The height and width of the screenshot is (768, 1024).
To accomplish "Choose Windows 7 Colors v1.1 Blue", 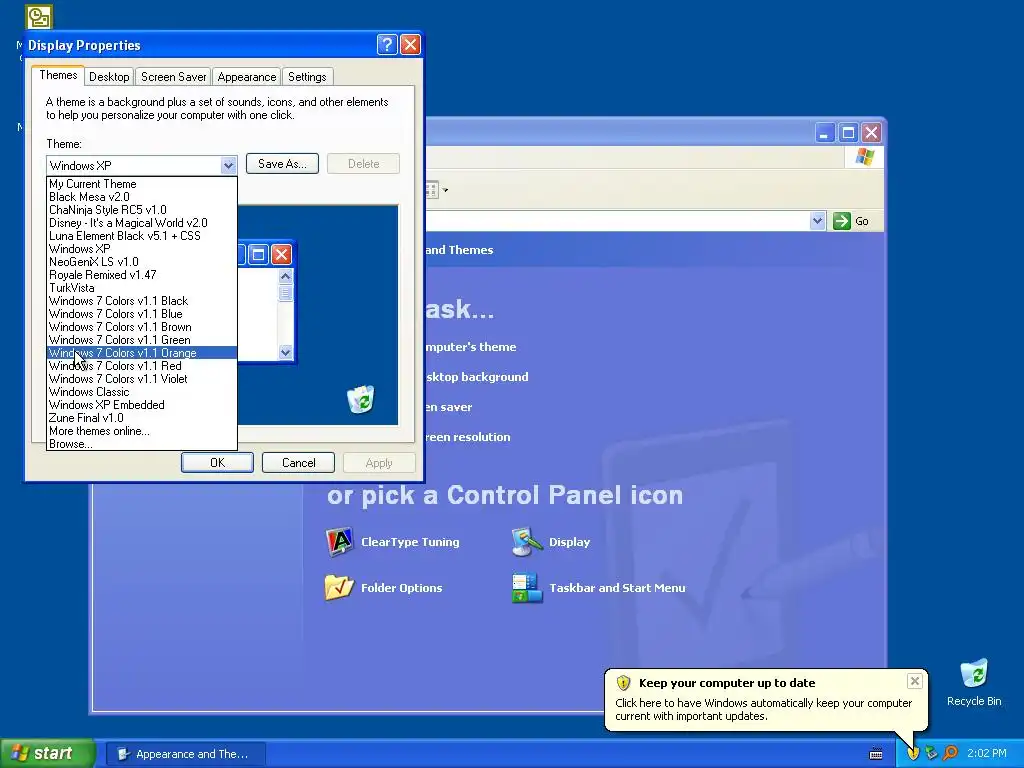I will [x=142, y=314].
